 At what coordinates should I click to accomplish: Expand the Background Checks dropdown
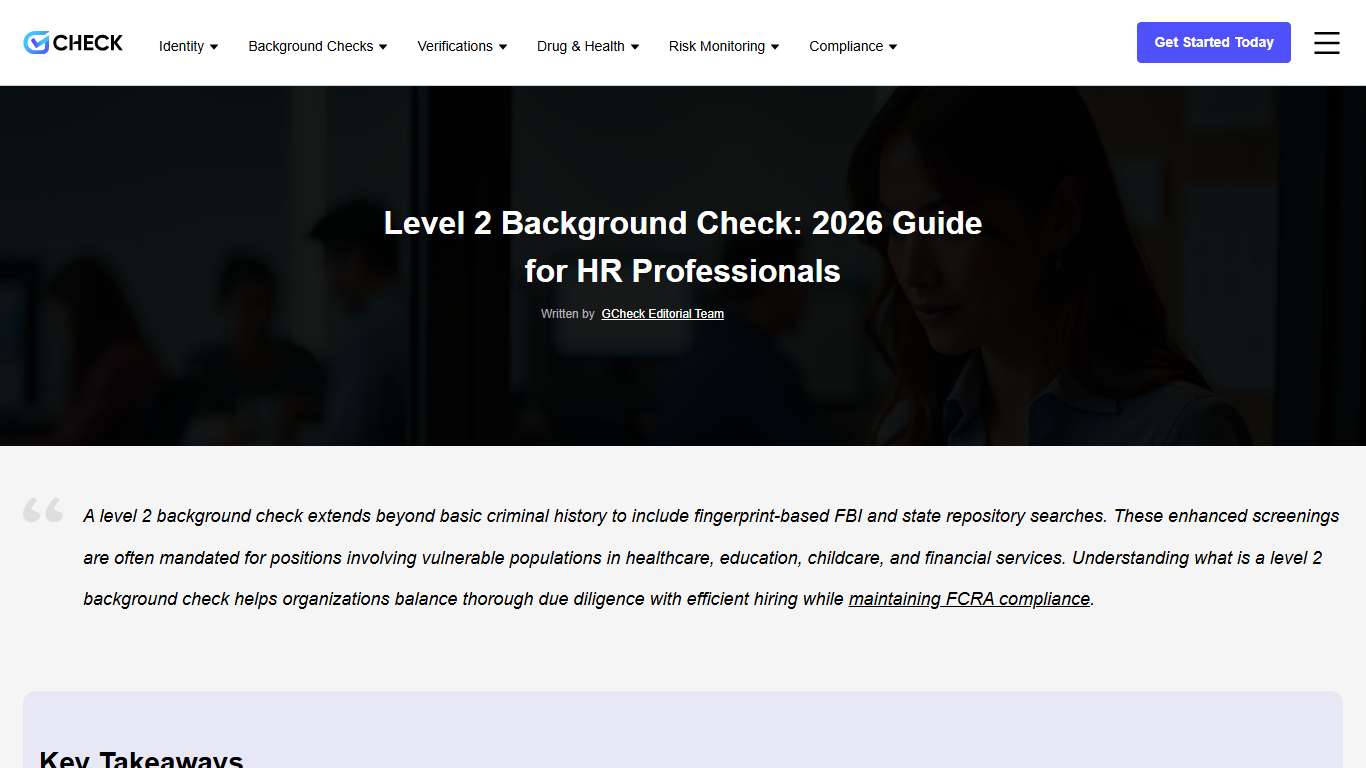[x=317, y=46]
